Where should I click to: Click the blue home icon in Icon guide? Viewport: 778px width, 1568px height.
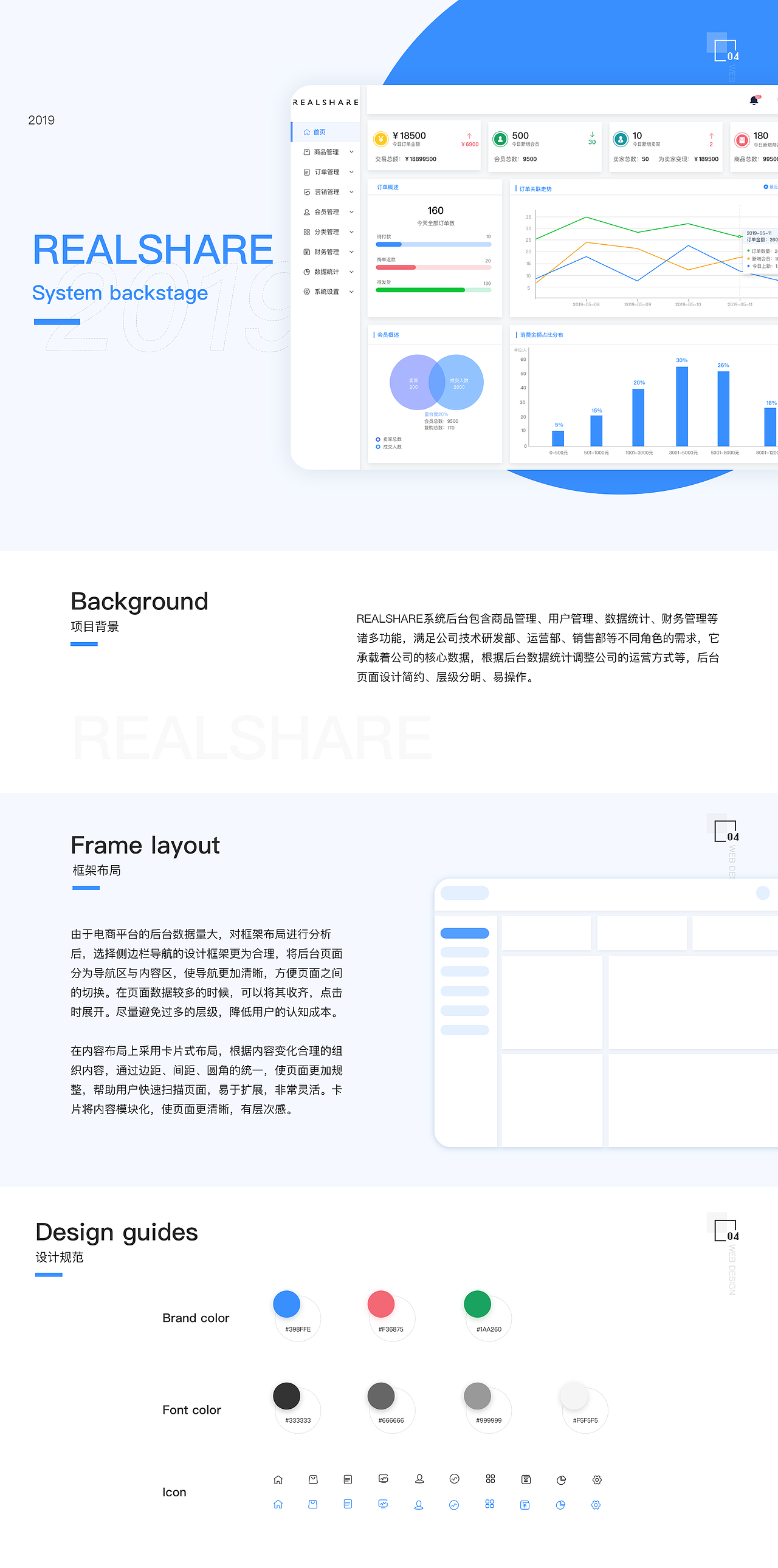[x=278, y=1504]
